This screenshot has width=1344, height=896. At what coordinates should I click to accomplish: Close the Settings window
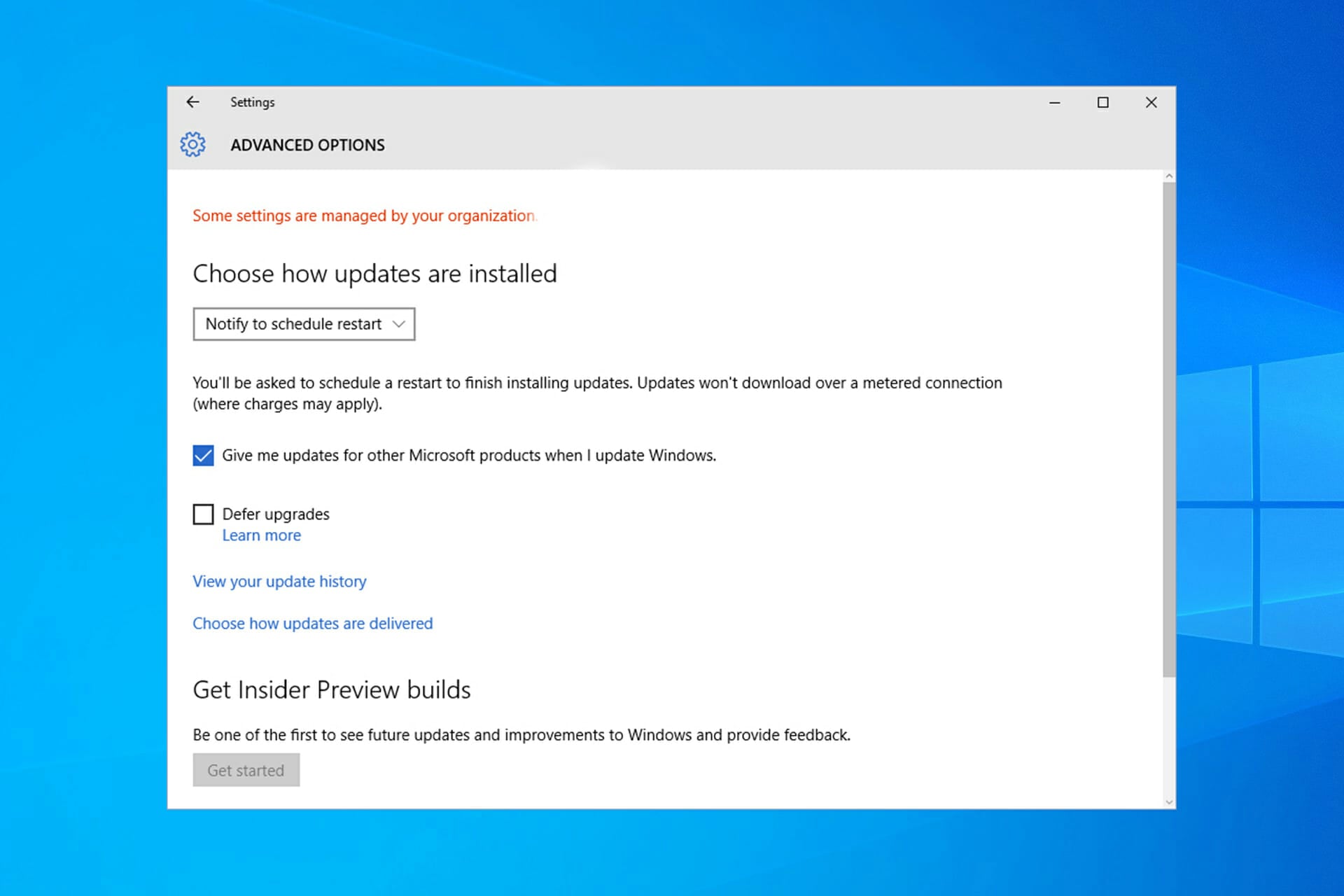(1151, 103)
